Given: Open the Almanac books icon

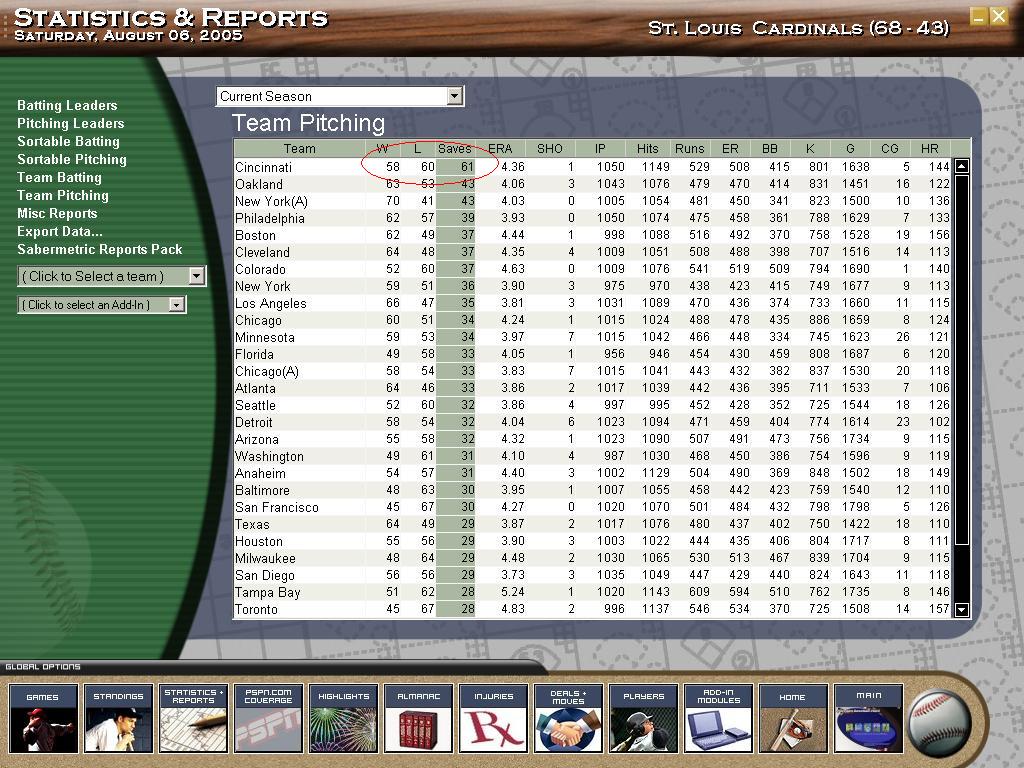Looking at the screenshot, I should [419, 718].
